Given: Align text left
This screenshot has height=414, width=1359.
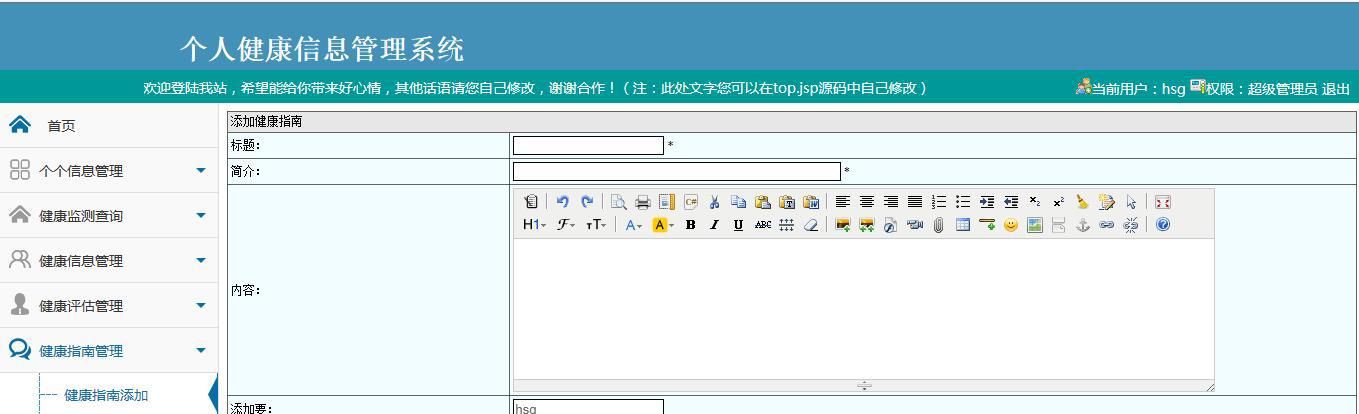Looking at the screenshot, I should pyautogui.click(x=843, y=201).
